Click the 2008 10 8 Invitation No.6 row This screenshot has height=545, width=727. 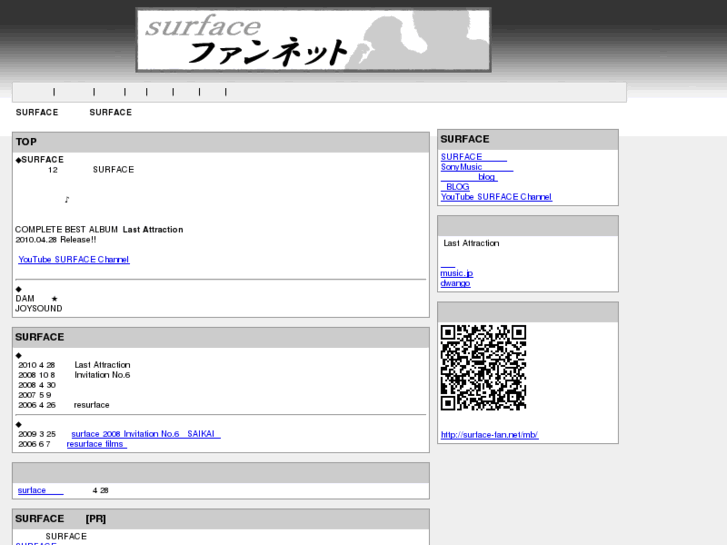(x=74, y=375)
